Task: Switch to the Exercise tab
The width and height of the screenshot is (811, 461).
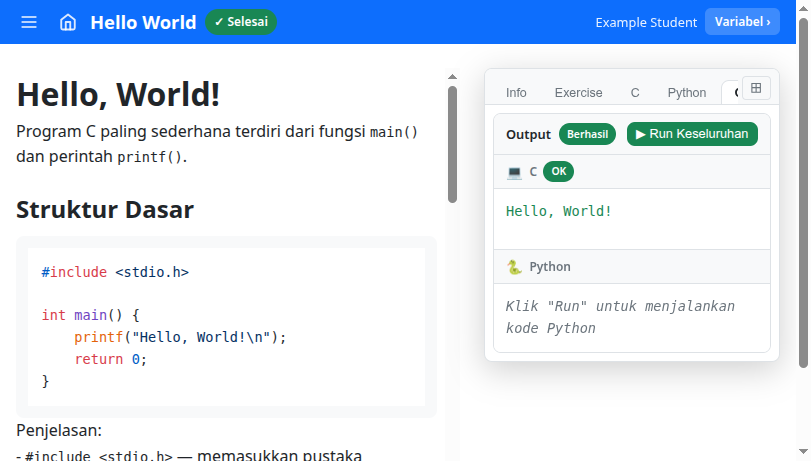Action: [x=578, y=93]
